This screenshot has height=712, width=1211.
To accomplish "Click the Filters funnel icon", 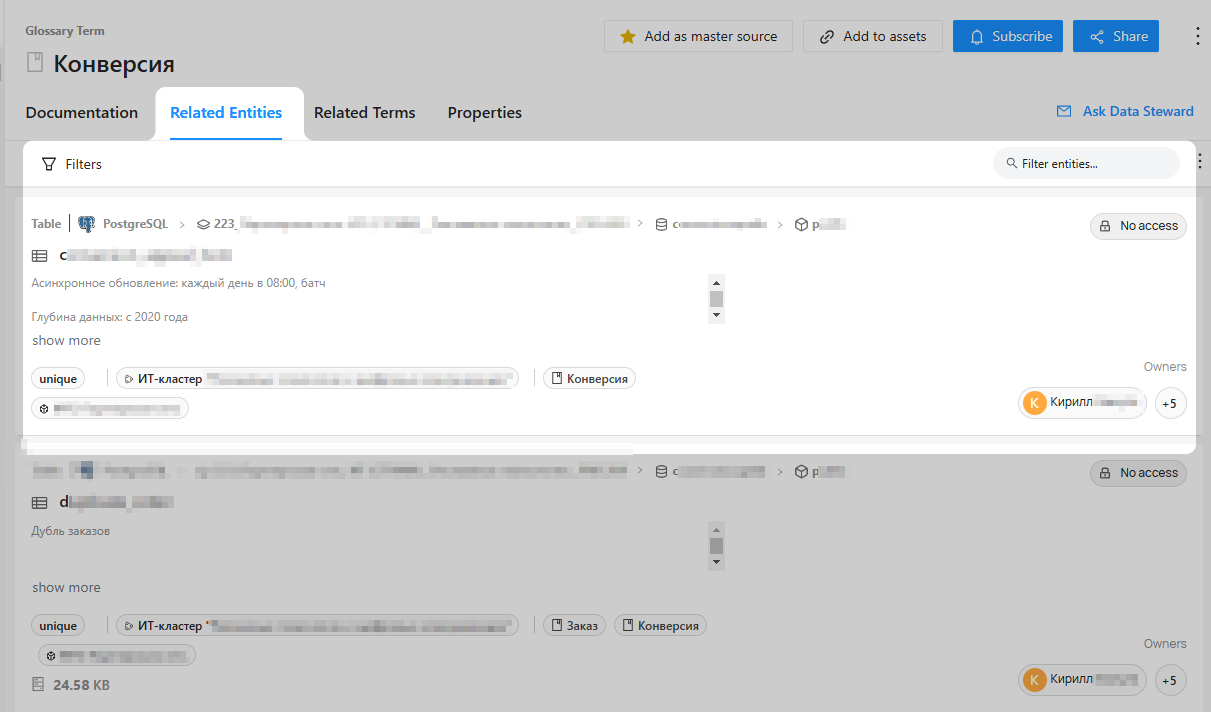I will [x=48, y=164].
